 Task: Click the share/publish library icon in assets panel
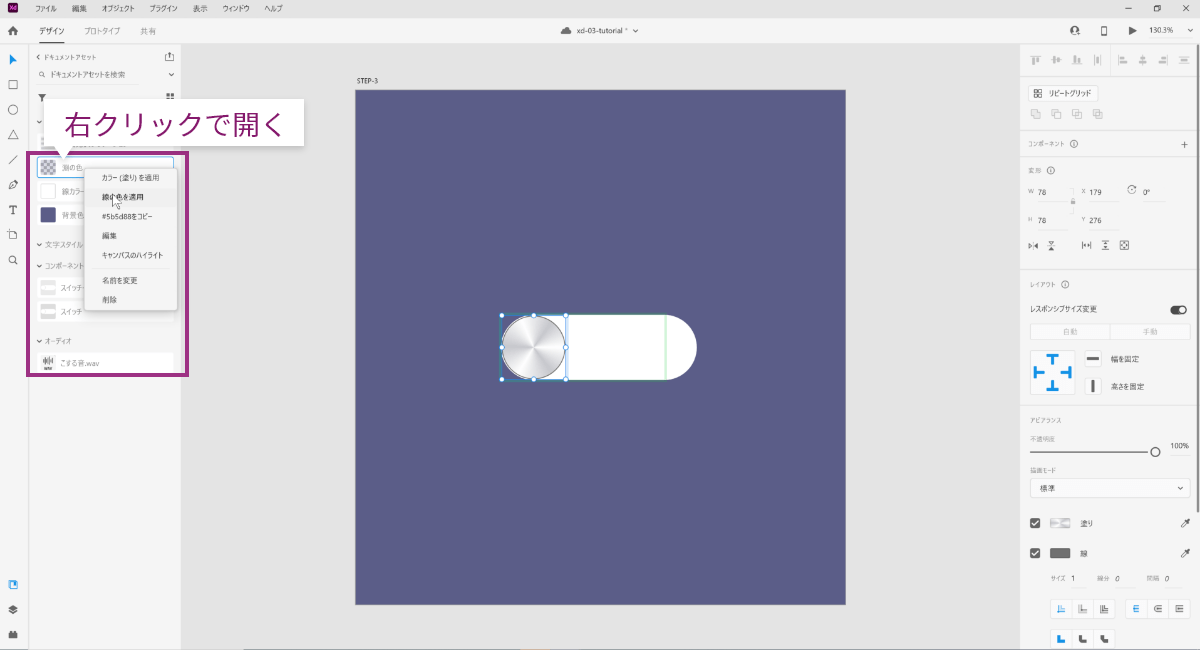(x=169, y=57)
